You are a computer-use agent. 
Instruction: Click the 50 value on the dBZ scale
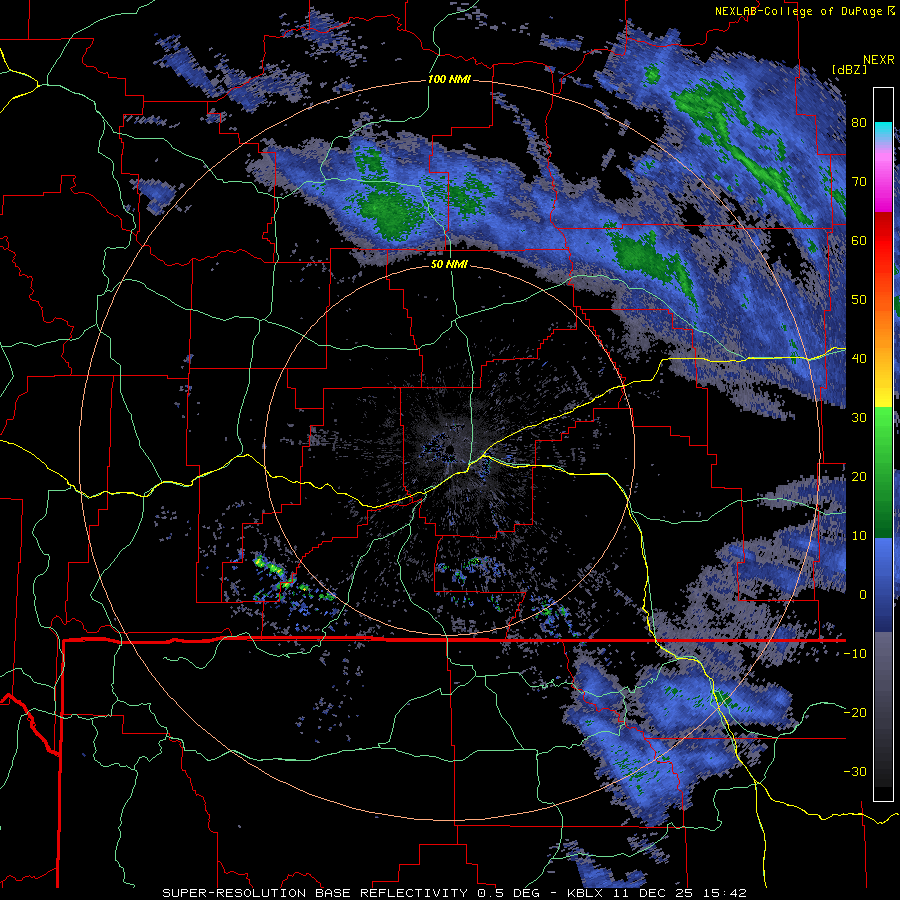859,300
